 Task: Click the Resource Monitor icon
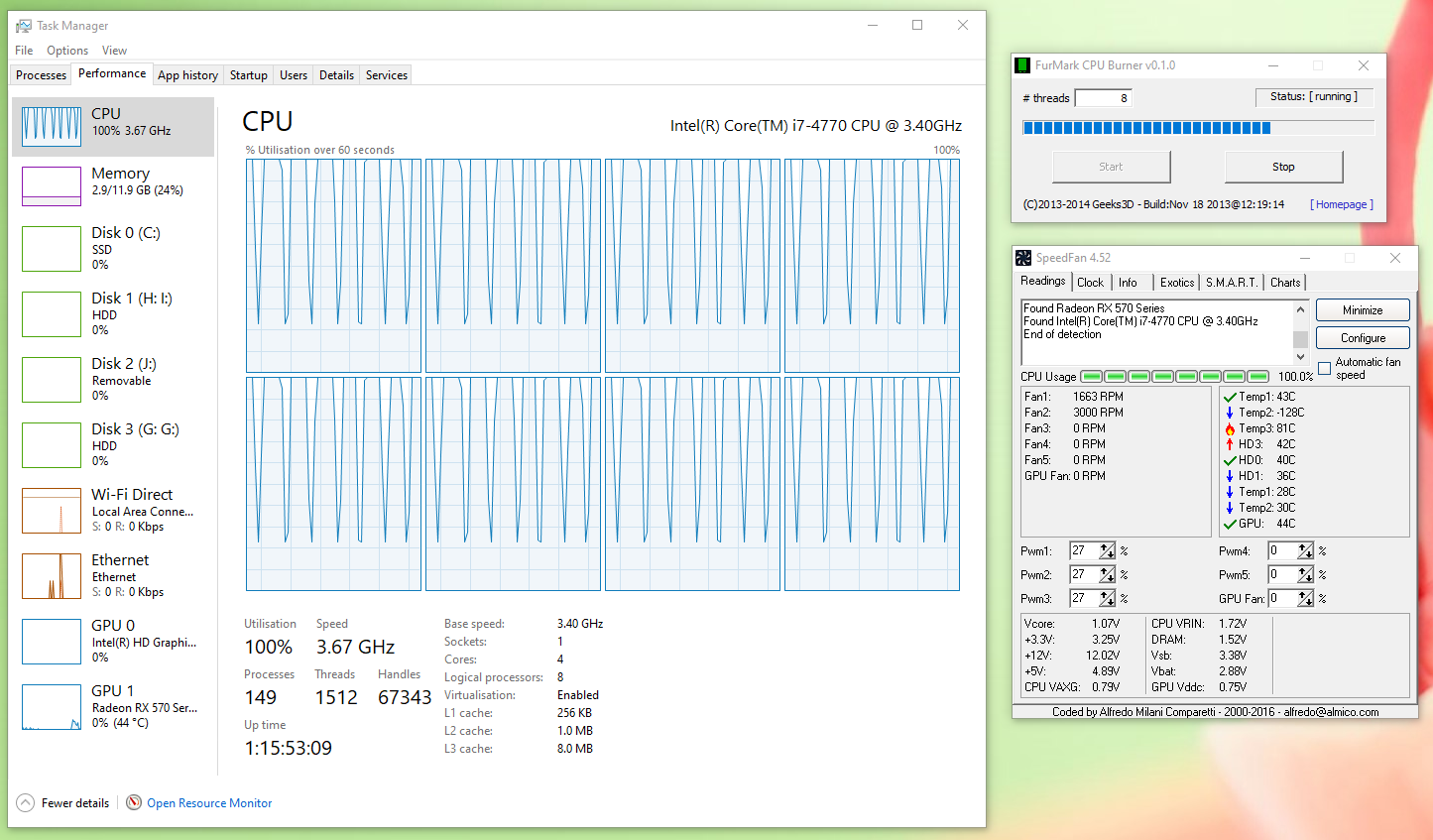[134, 803]
